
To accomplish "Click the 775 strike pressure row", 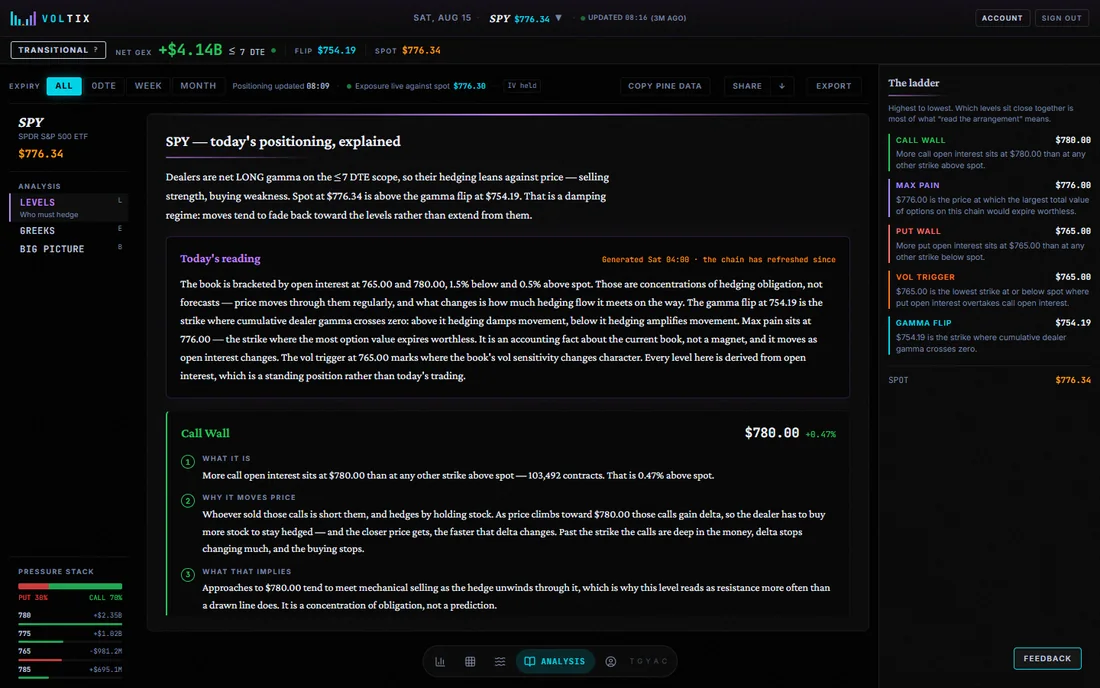I will (x=70, y=635).
